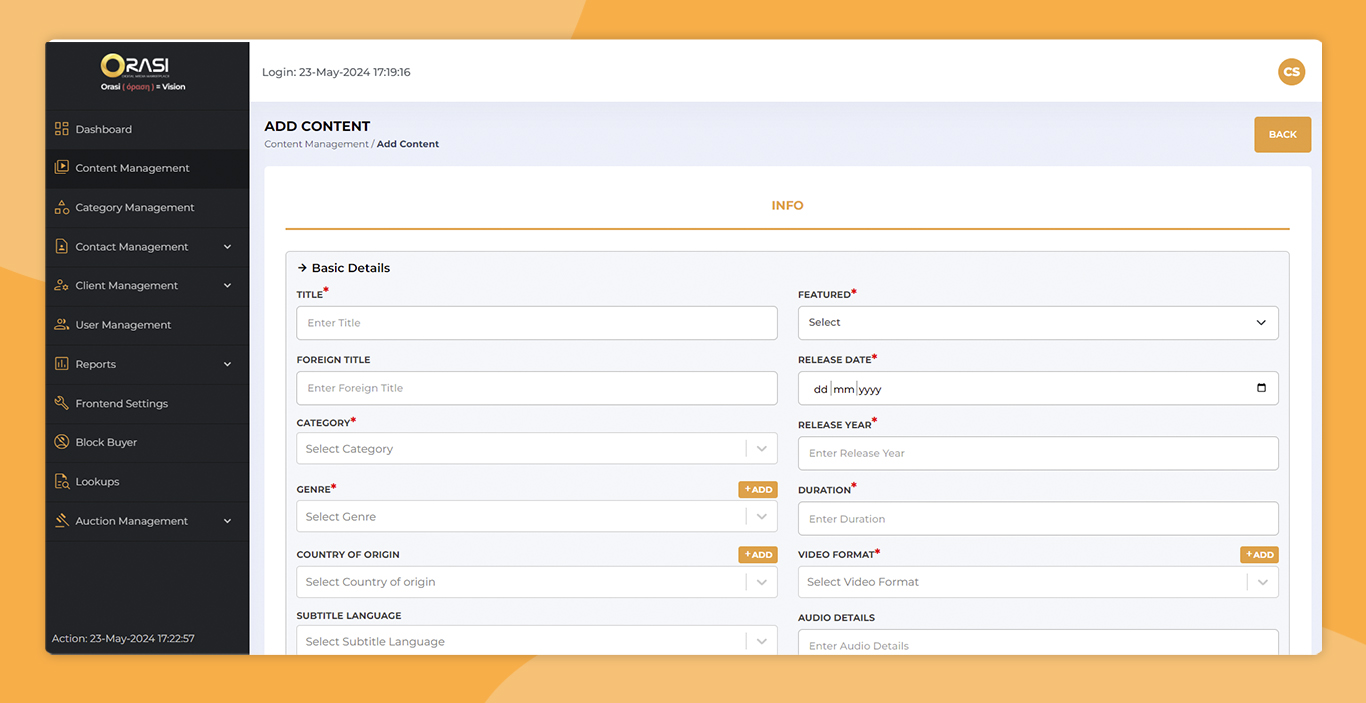Click the Block Buyer icon
Viewport: 1366px width, 703px height.
point(62,442)
